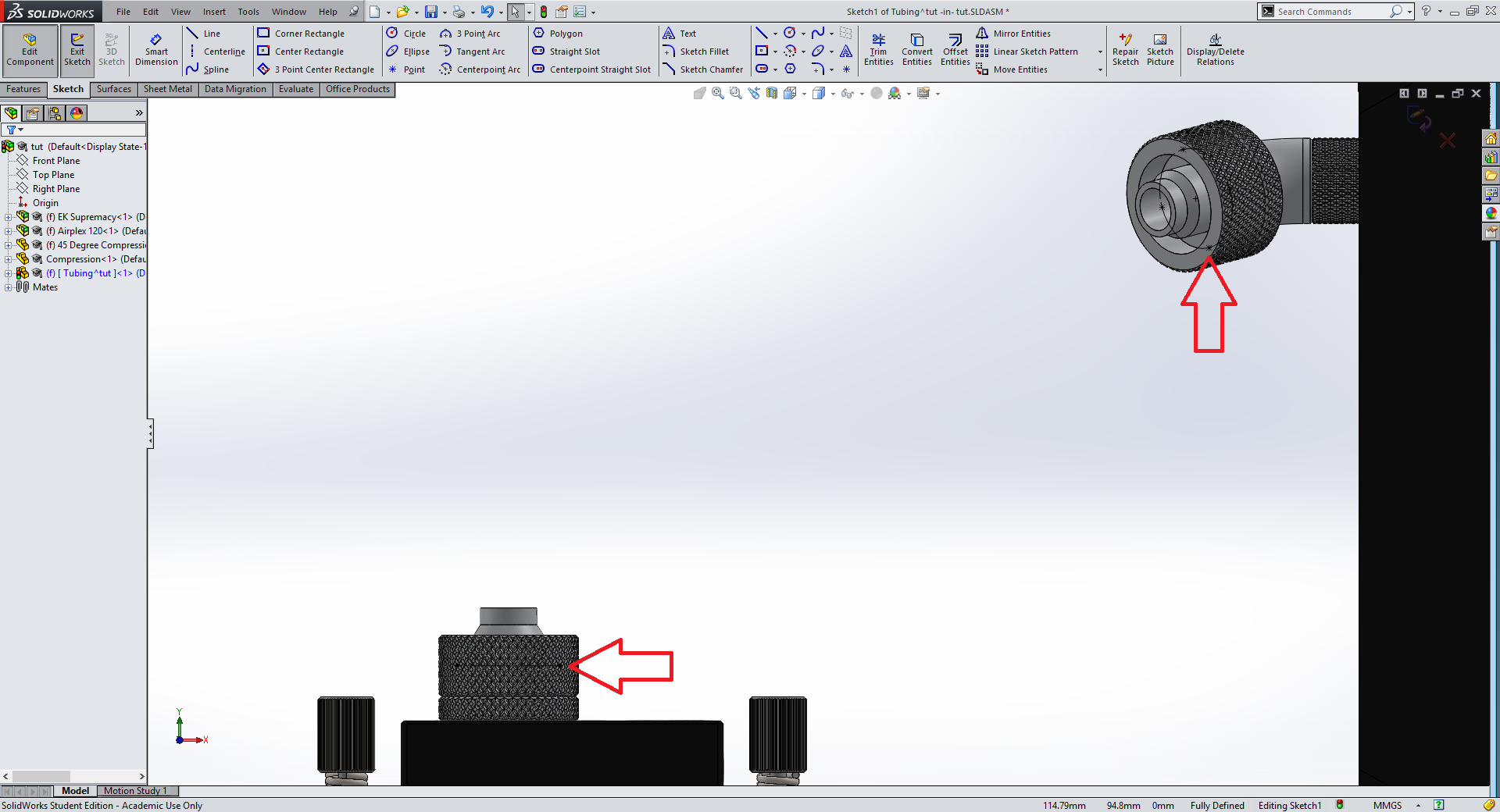1500x812 pixels.
Task: Click Trim Entities
Action: [x=878, y=51]
